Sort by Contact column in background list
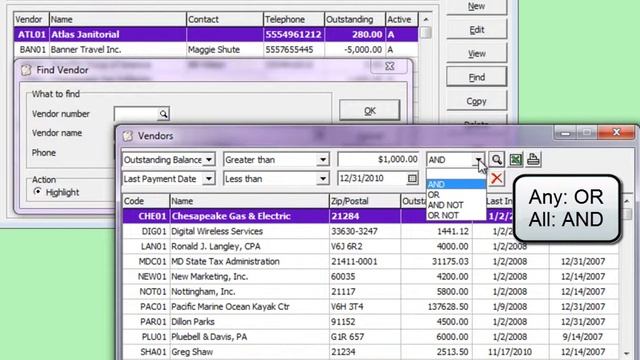The width and height of the screenshot is (640, 360). click(224, 19)
